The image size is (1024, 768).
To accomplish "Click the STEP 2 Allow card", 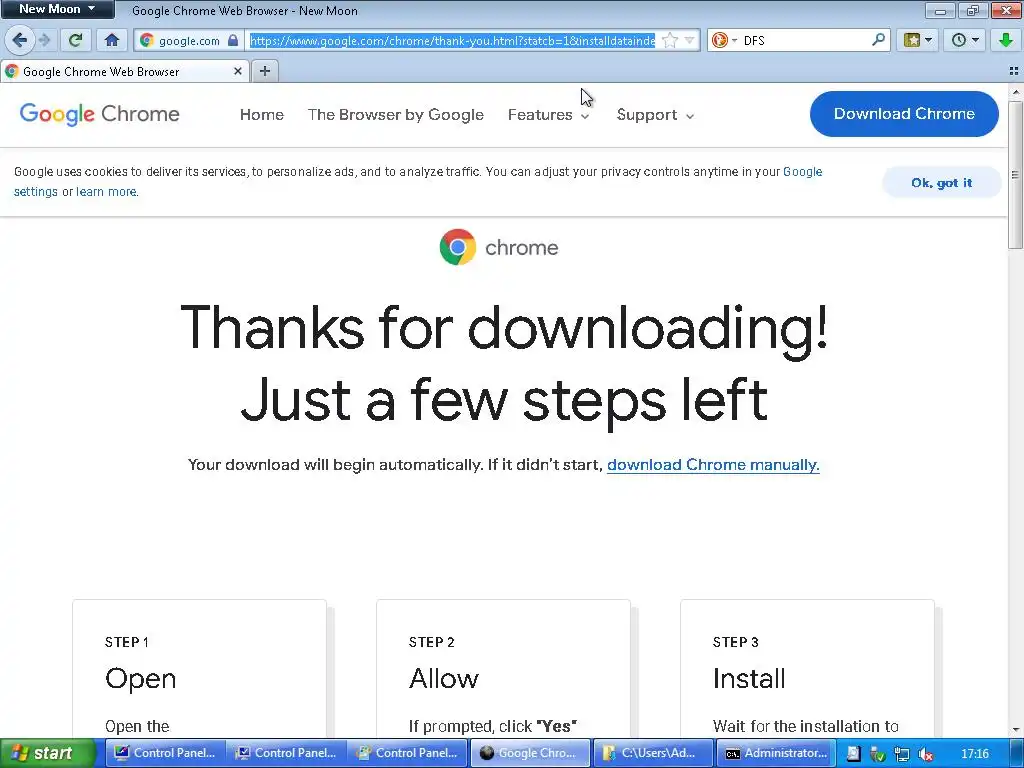I will (x=504, y=669).
